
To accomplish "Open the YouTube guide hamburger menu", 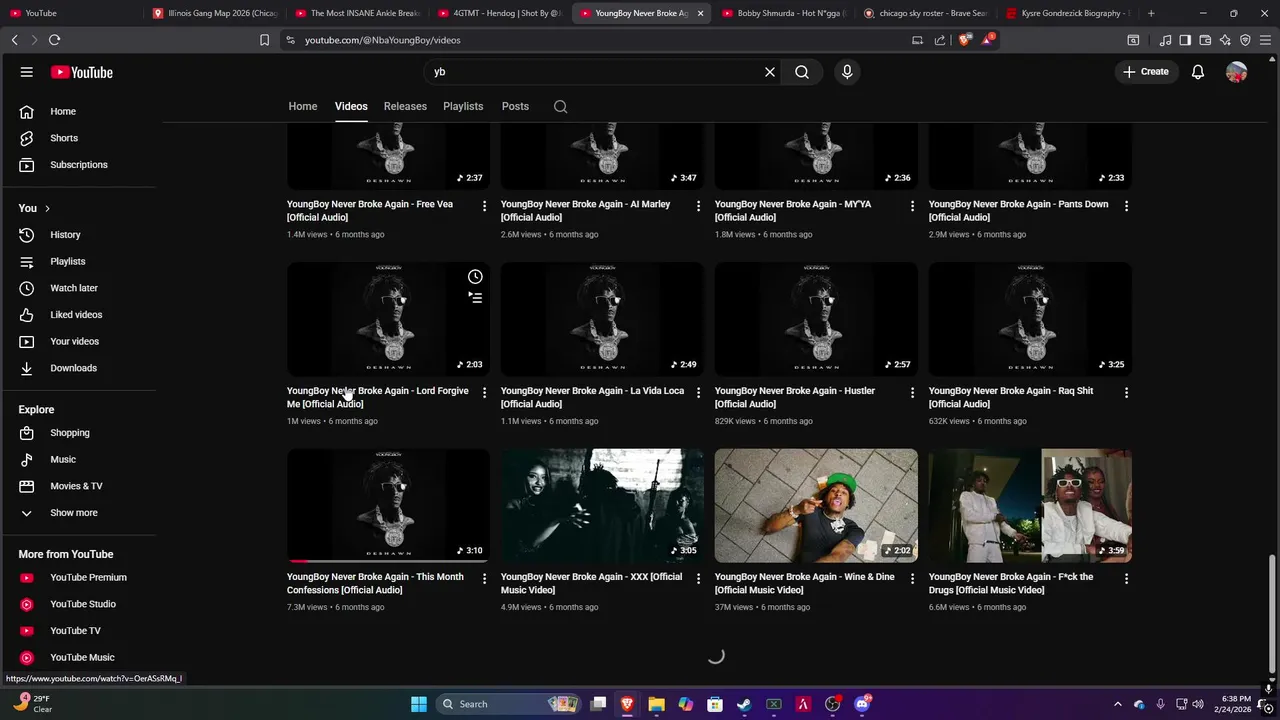I will coord(27,72).
